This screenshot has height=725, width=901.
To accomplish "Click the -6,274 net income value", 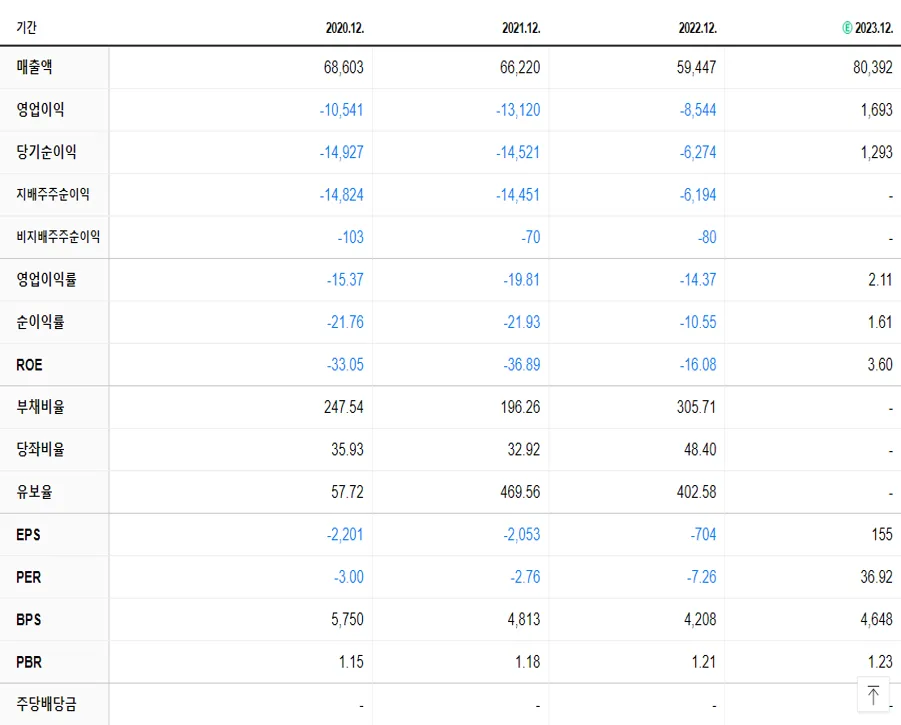I will click(698, 153).
